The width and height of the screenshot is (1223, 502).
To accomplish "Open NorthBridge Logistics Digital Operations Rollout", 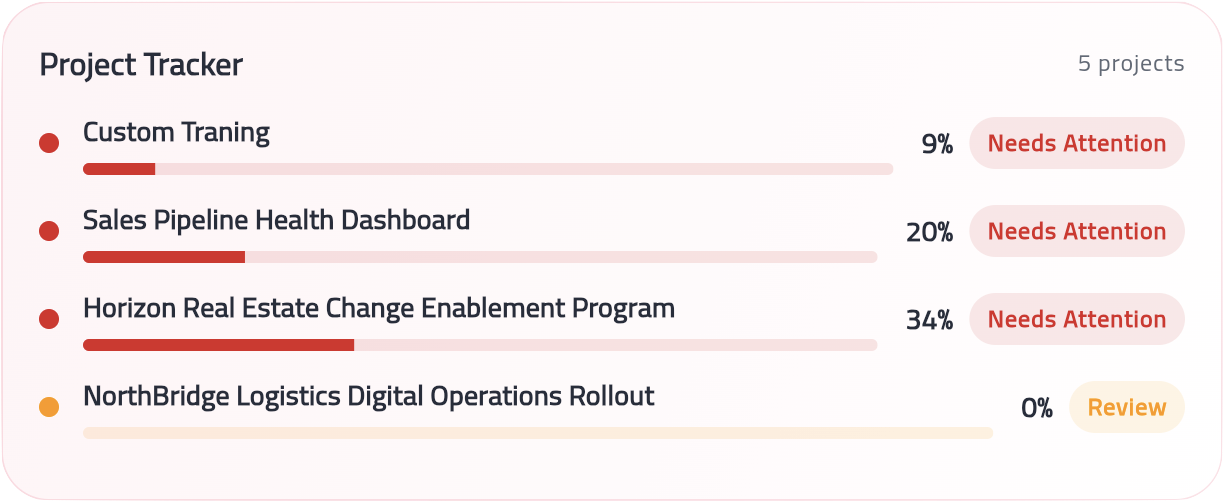I will [x=368, y=396].
